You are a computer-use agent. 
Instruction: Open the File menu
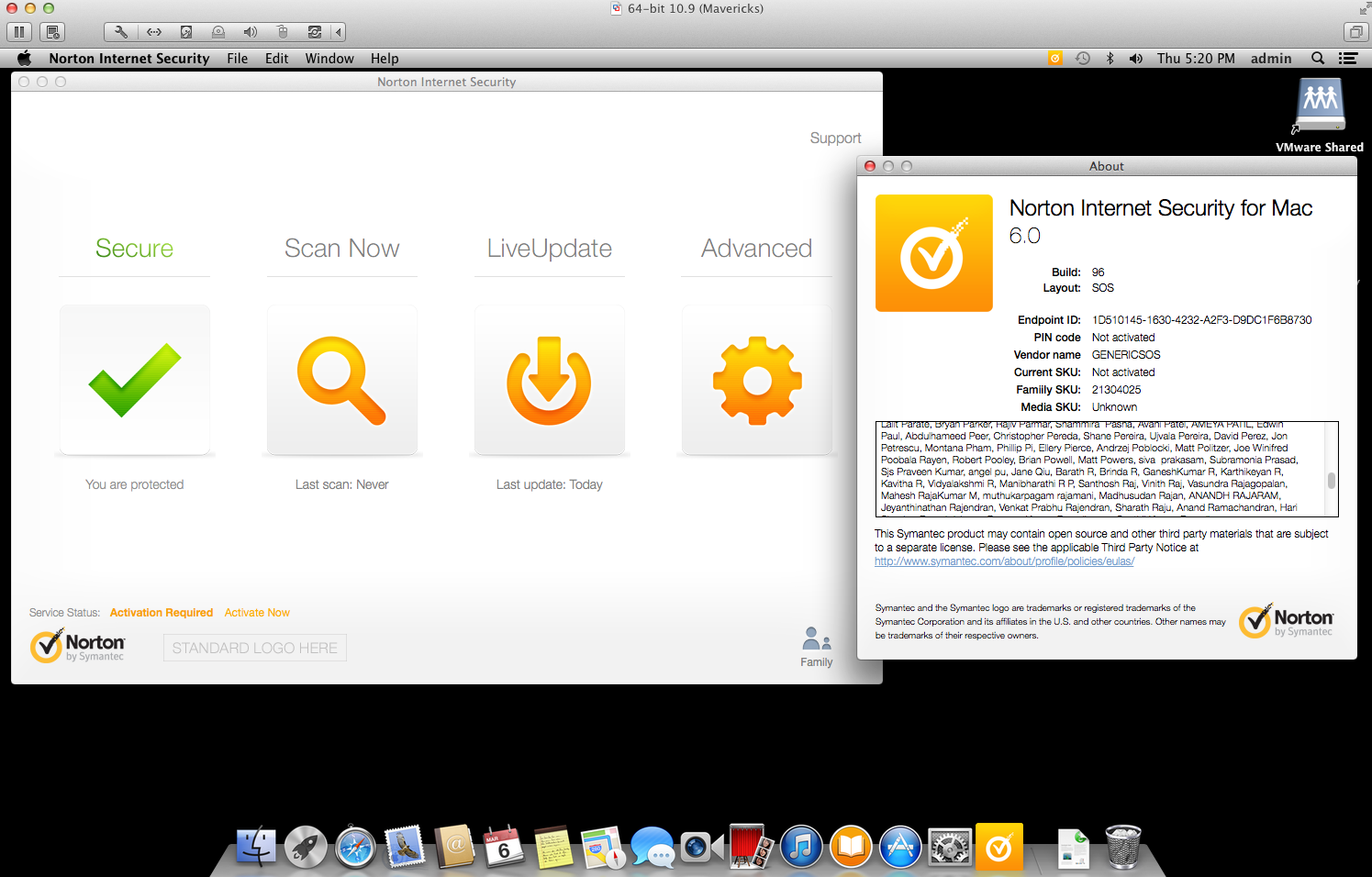pyautogui.click(x=237, y=59)
